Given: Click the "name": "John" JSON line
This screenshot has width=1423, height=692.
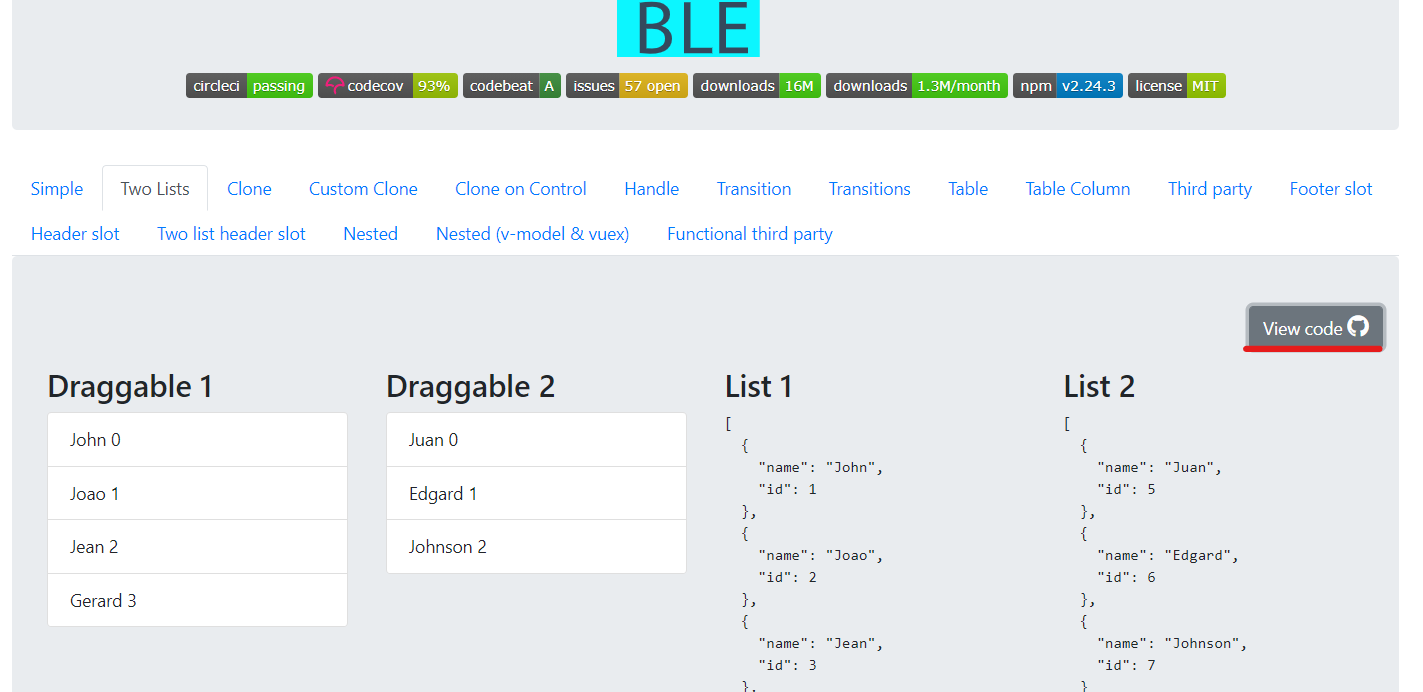Looking at the screenshot, I should click(821, 467).
